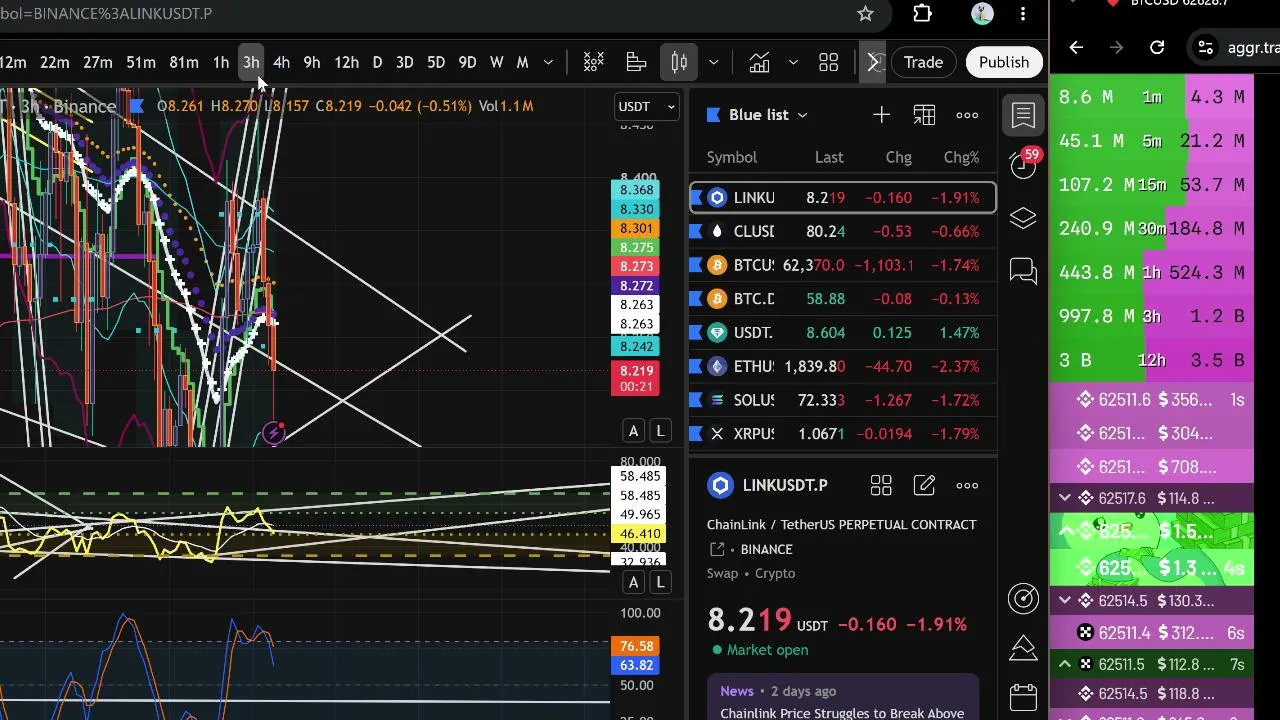The image size is (1280, 720).
Task: Toggle auto-scale A on RSI pane
Action: point(633,582)
